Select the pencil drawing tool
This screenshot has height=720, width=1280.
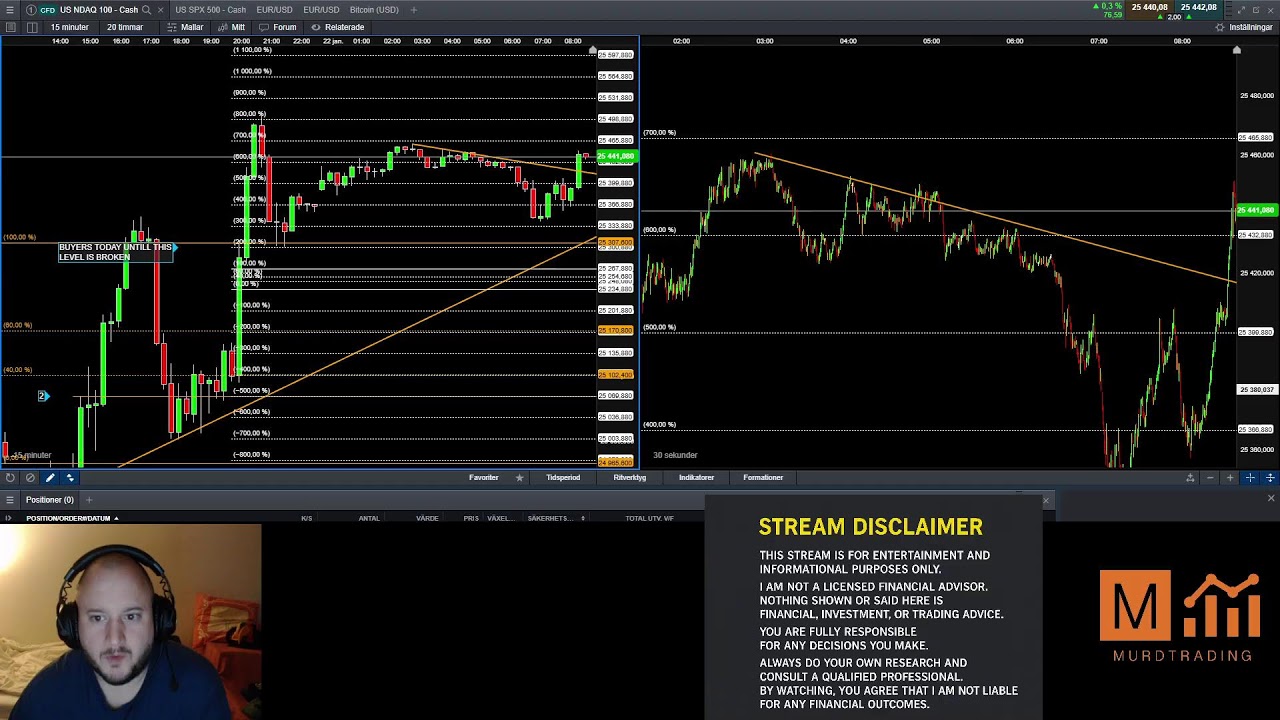pyautogui.click(x=50, y=478)
